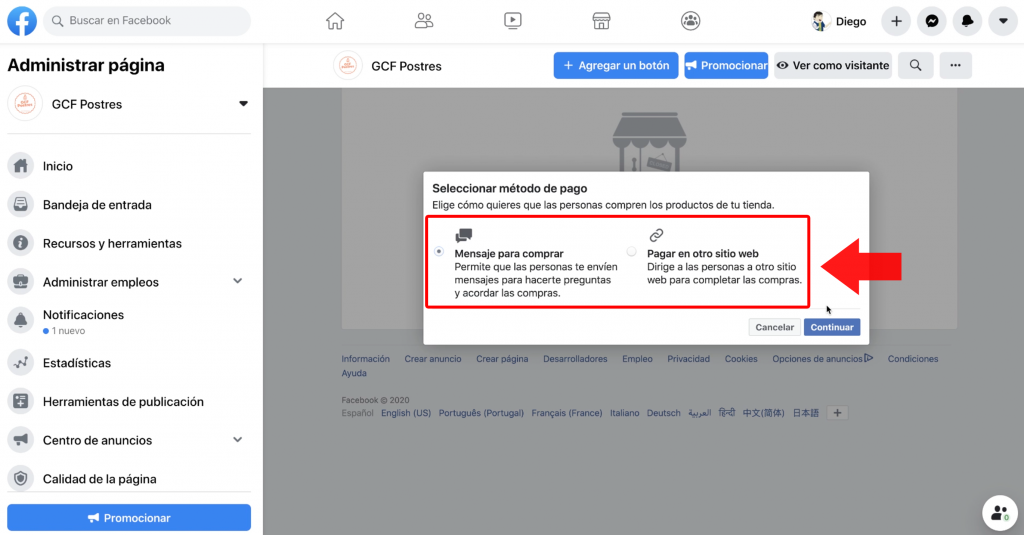The height and width of the screenshot is (535, 1024).
Task: Expand the GCF Postres page selector
Action: [x=242, y=104]
